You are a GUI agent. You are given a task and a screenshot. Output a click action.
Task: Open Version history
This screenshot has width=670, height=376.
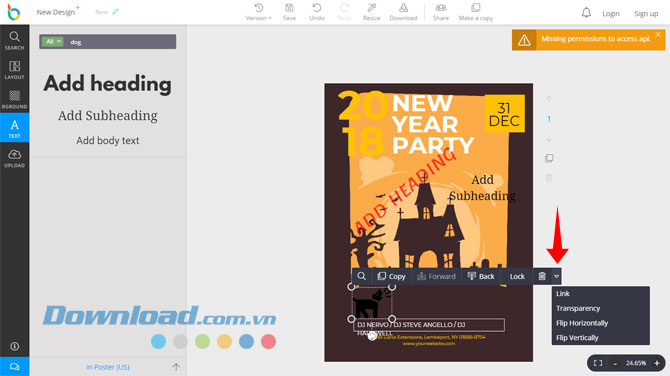pyautogui.click(x=259, y=12)
